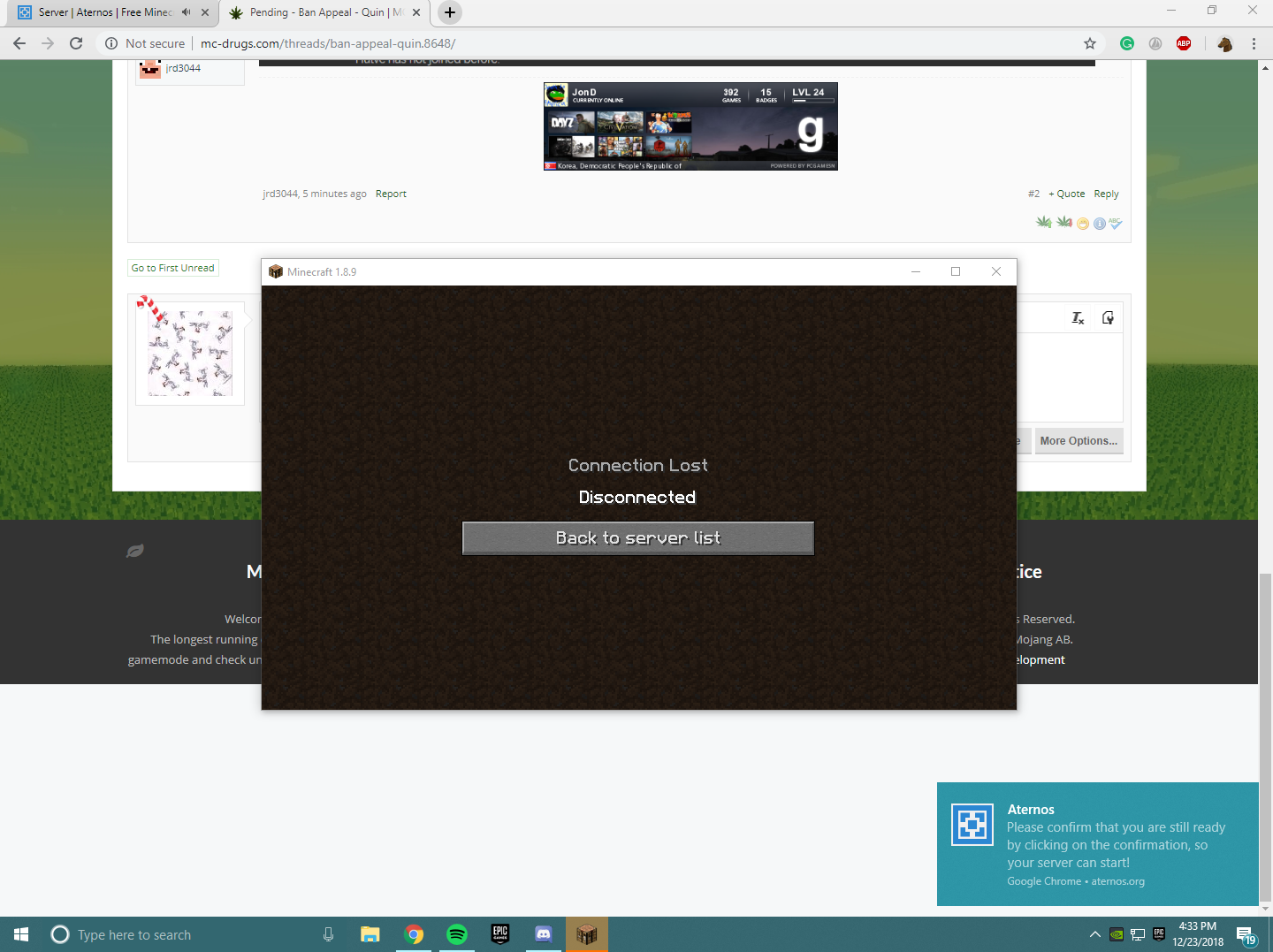1273x952 pixels.
Task: Rate post with the ABC checkmark icon
Action: coord(1116,223)
